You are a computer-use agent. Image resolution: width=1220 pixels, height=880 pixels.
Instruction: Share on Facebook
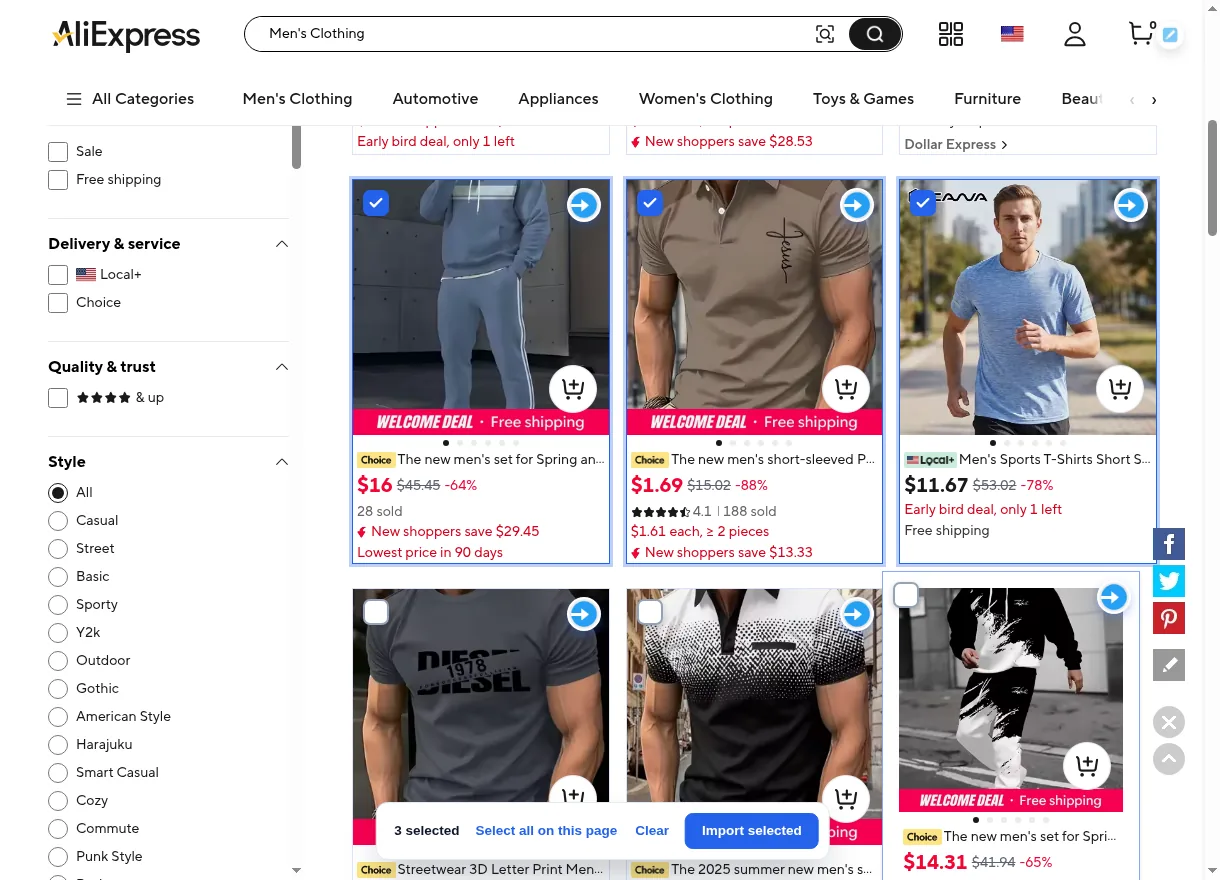click(1169, 544)
